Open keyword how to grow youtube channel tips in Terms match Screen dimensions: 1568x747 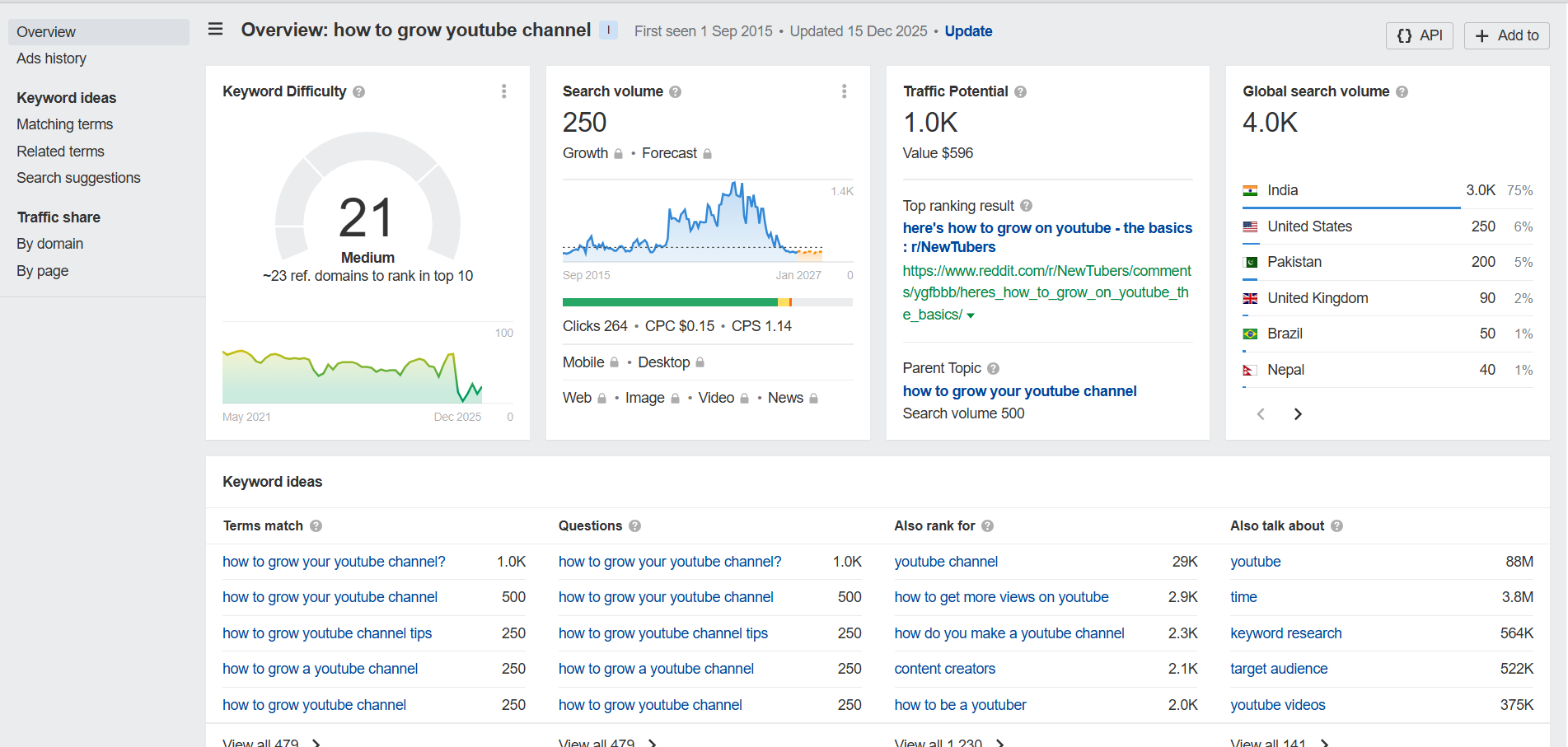(327, 633)
